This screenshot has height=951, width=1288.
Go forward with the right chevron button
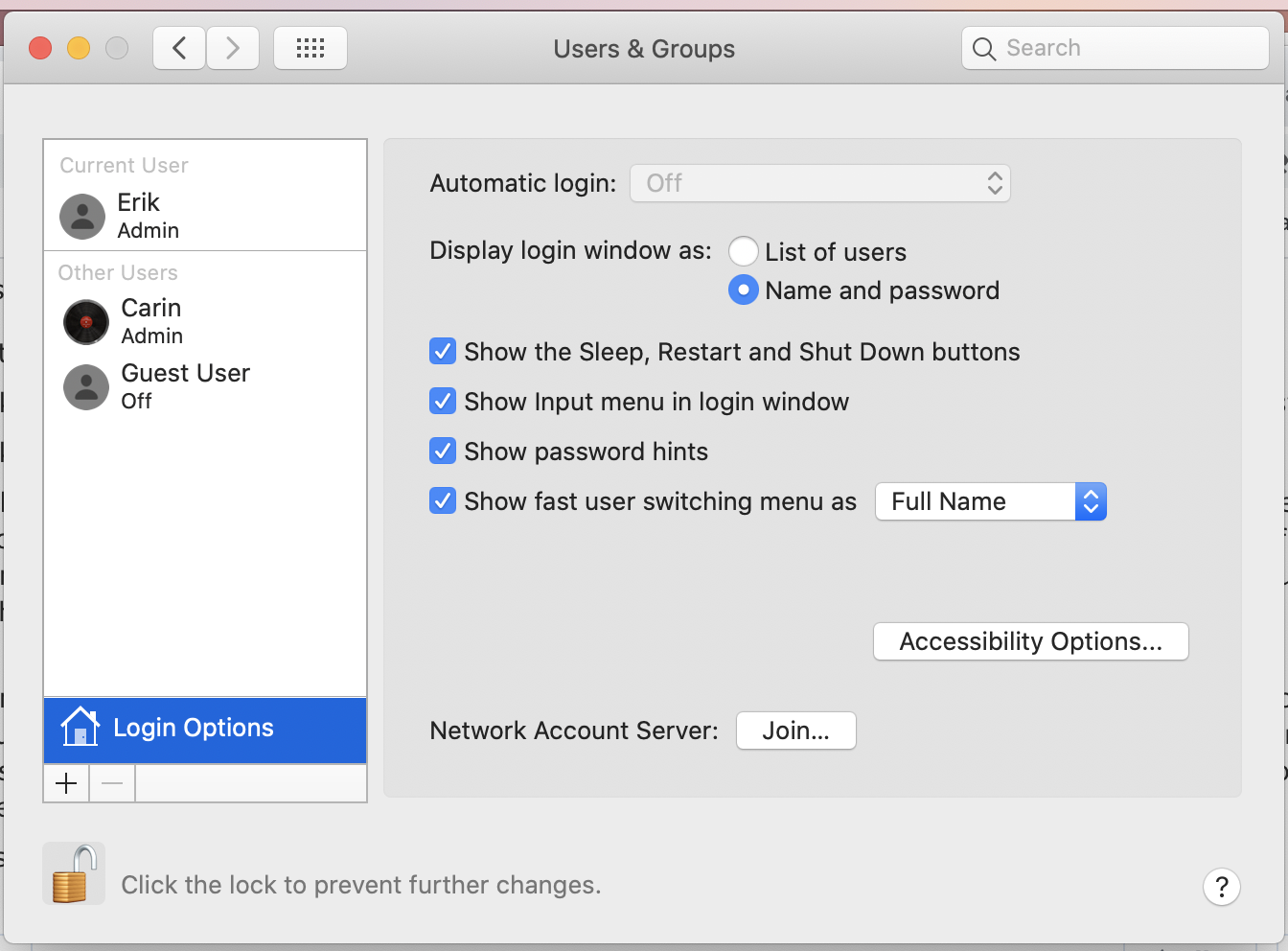[x=233, y=48]
